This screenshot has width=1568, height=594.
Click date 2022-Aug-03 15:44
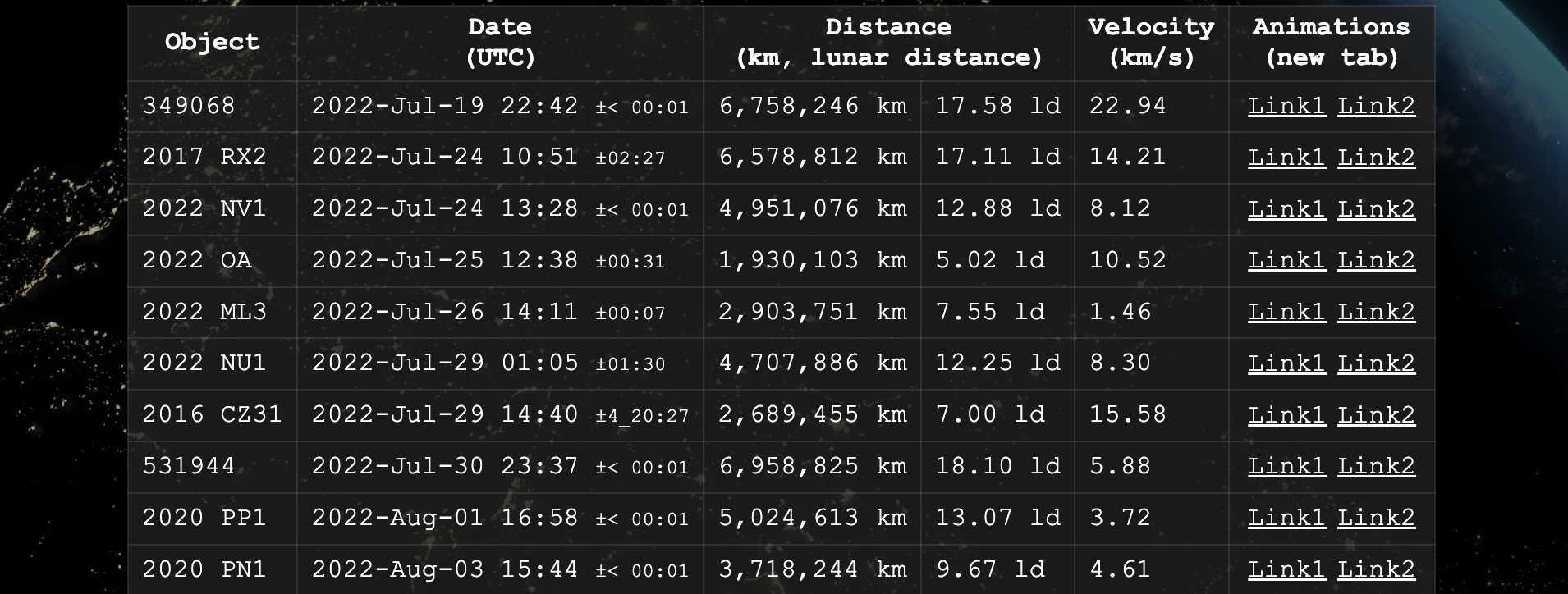click(445, 569)
